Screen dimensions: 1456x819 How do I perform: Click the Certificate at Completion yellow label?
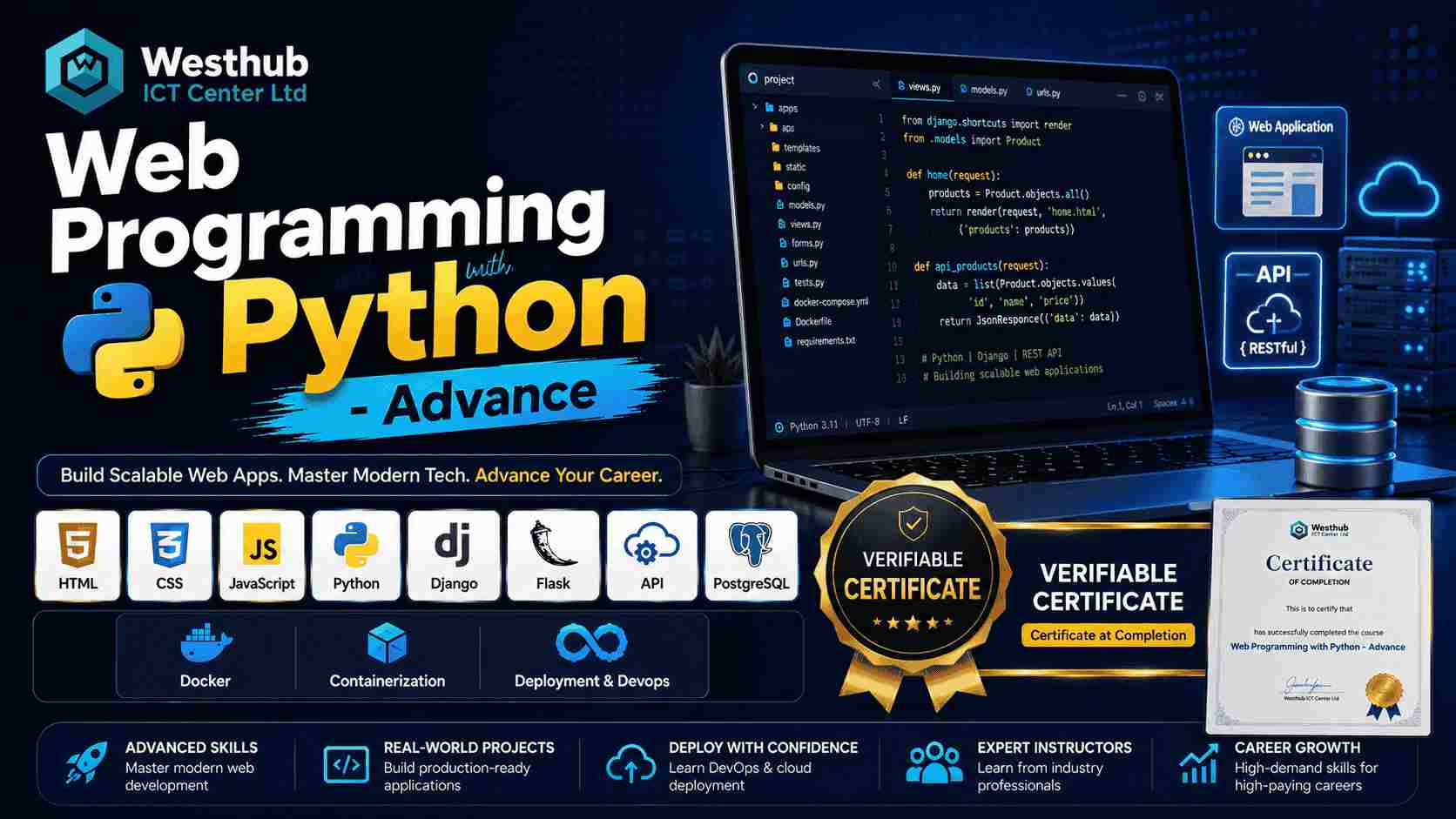(x=1108, y=635)
